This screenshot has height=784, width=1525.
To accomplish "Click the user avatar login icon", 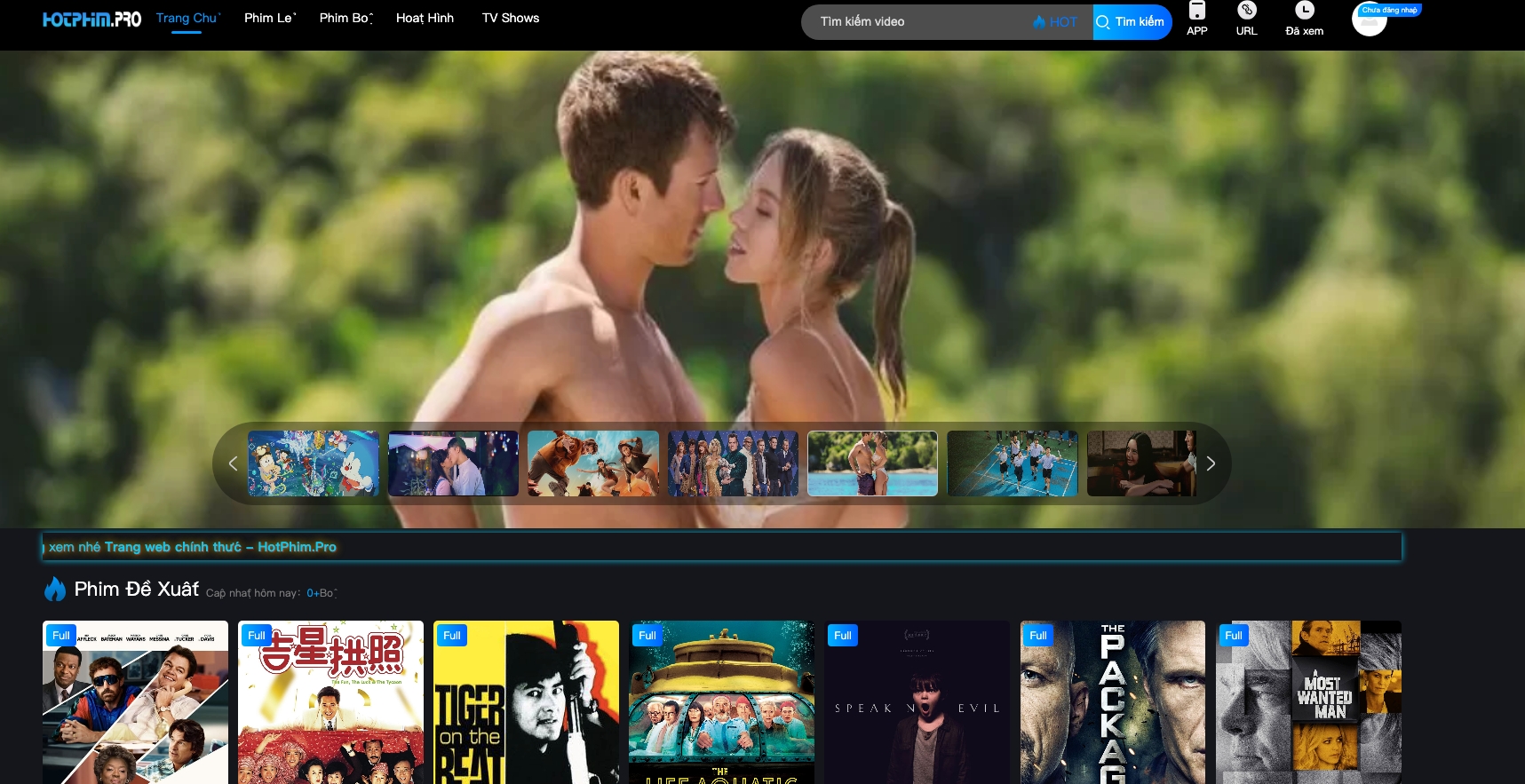I will [1369, 20].
